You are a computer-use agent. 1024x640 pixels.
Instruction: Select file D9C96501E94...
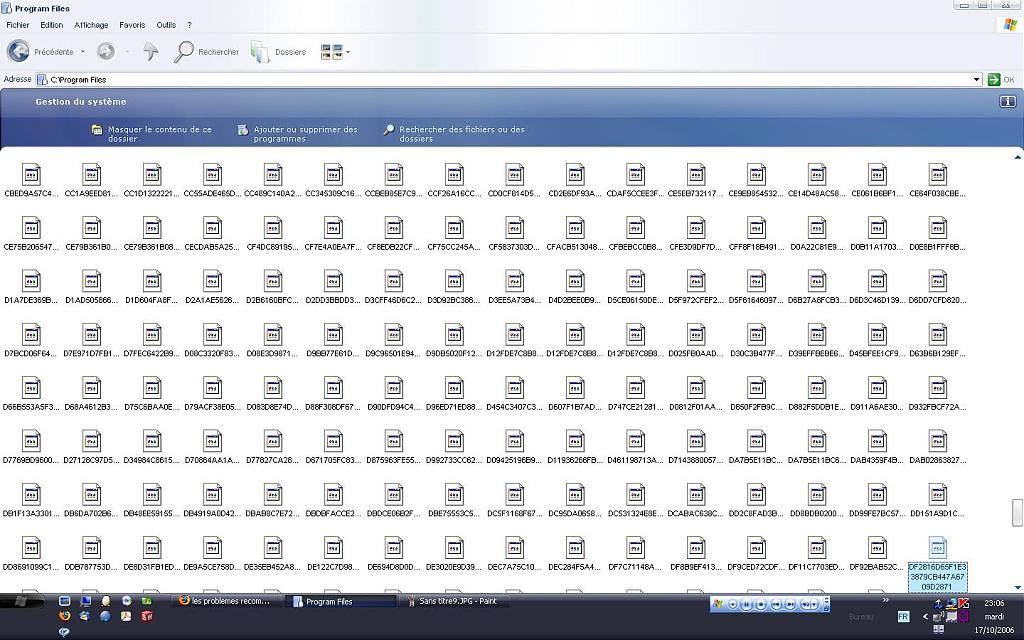click(394, 341)
